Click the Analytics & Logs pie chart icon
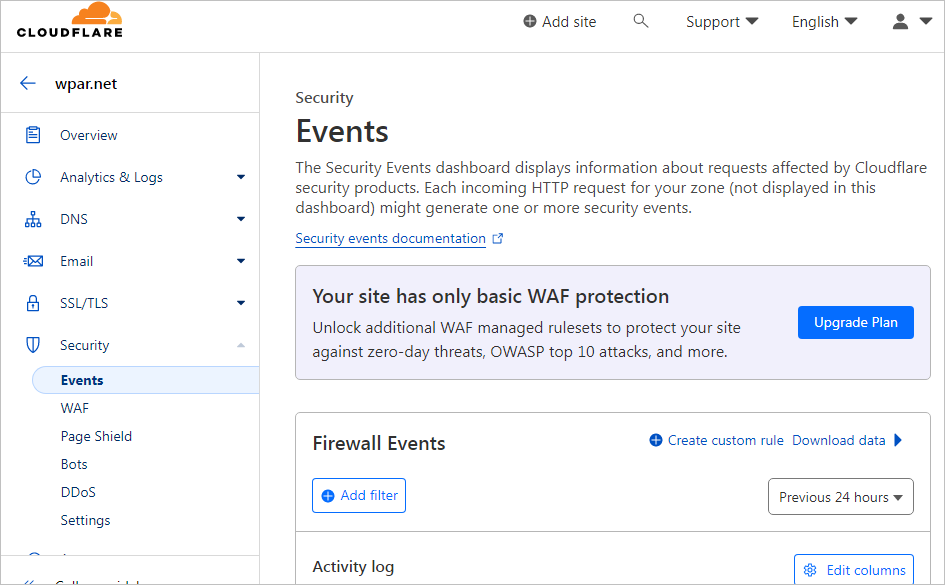This screenshot has height=585, width=945. click(x=34, y=177)
